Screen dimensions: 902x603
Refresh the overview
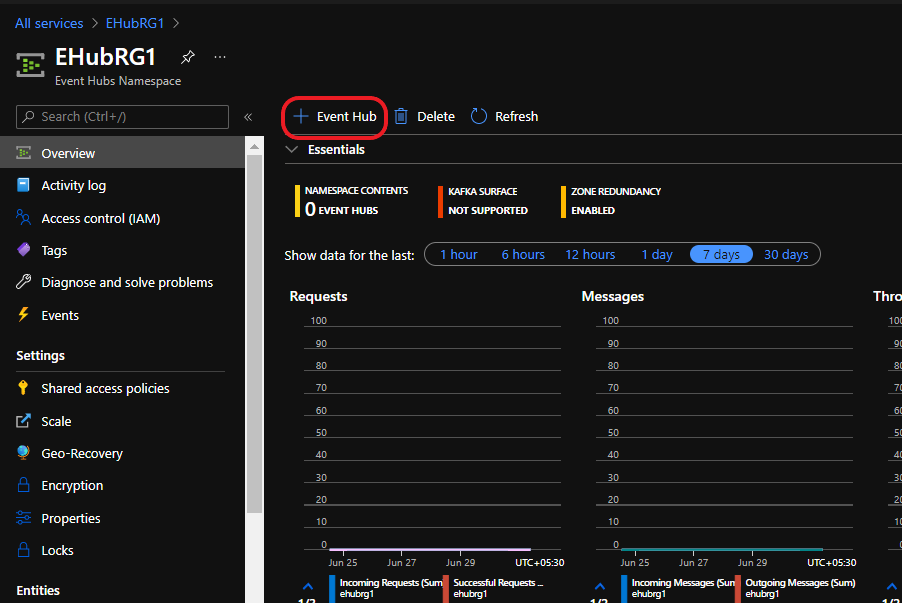coord(504,117)
